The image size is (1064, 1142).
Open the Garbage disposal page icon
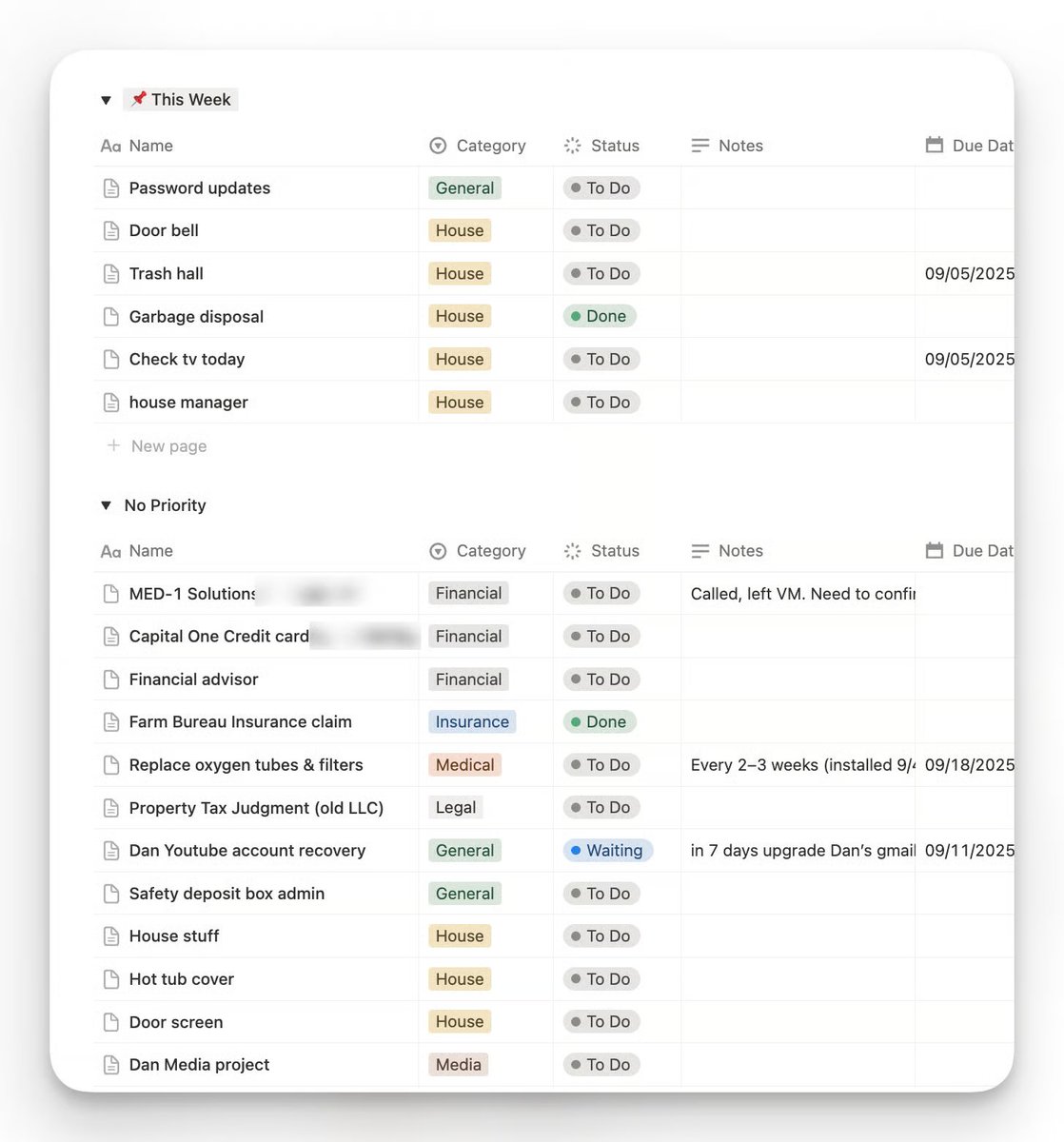[x=111, y=317]
